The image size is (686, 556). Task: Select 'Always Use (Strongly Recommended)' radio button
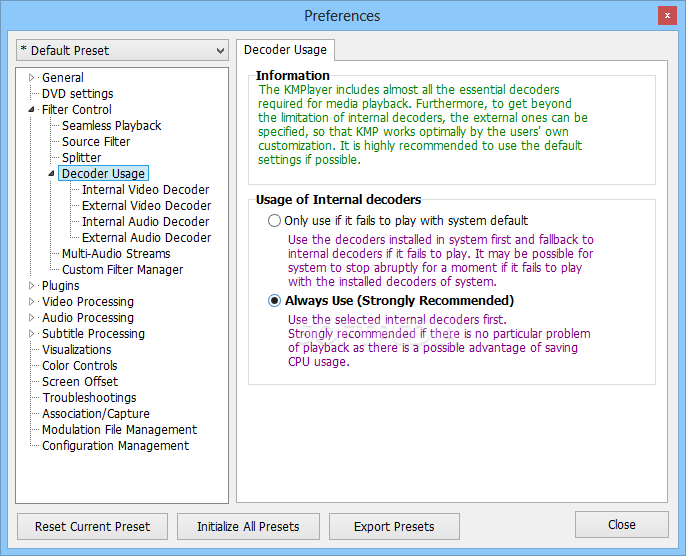point(274,301)
